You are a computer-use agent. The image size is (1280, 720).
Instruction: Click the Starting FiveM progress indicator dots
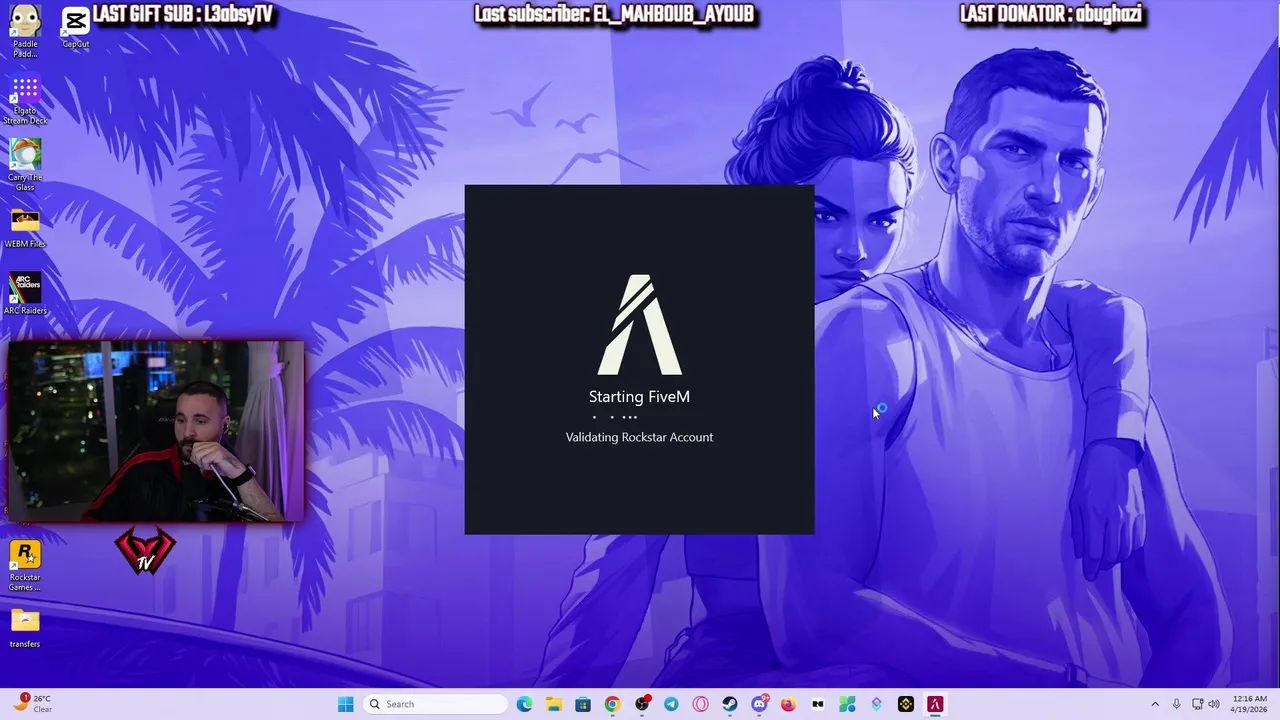coord(616,417)
